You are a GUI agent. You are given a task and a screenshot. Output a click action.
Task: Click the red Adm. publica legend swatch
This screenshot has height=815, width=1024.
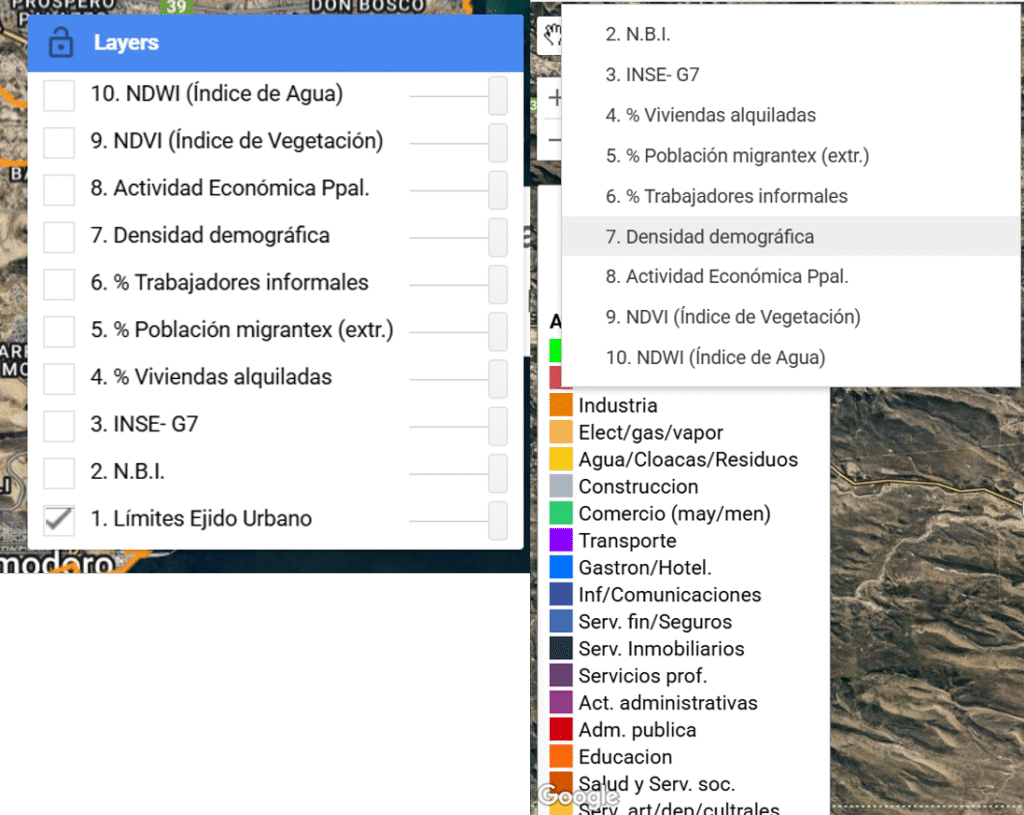point(561,730)
